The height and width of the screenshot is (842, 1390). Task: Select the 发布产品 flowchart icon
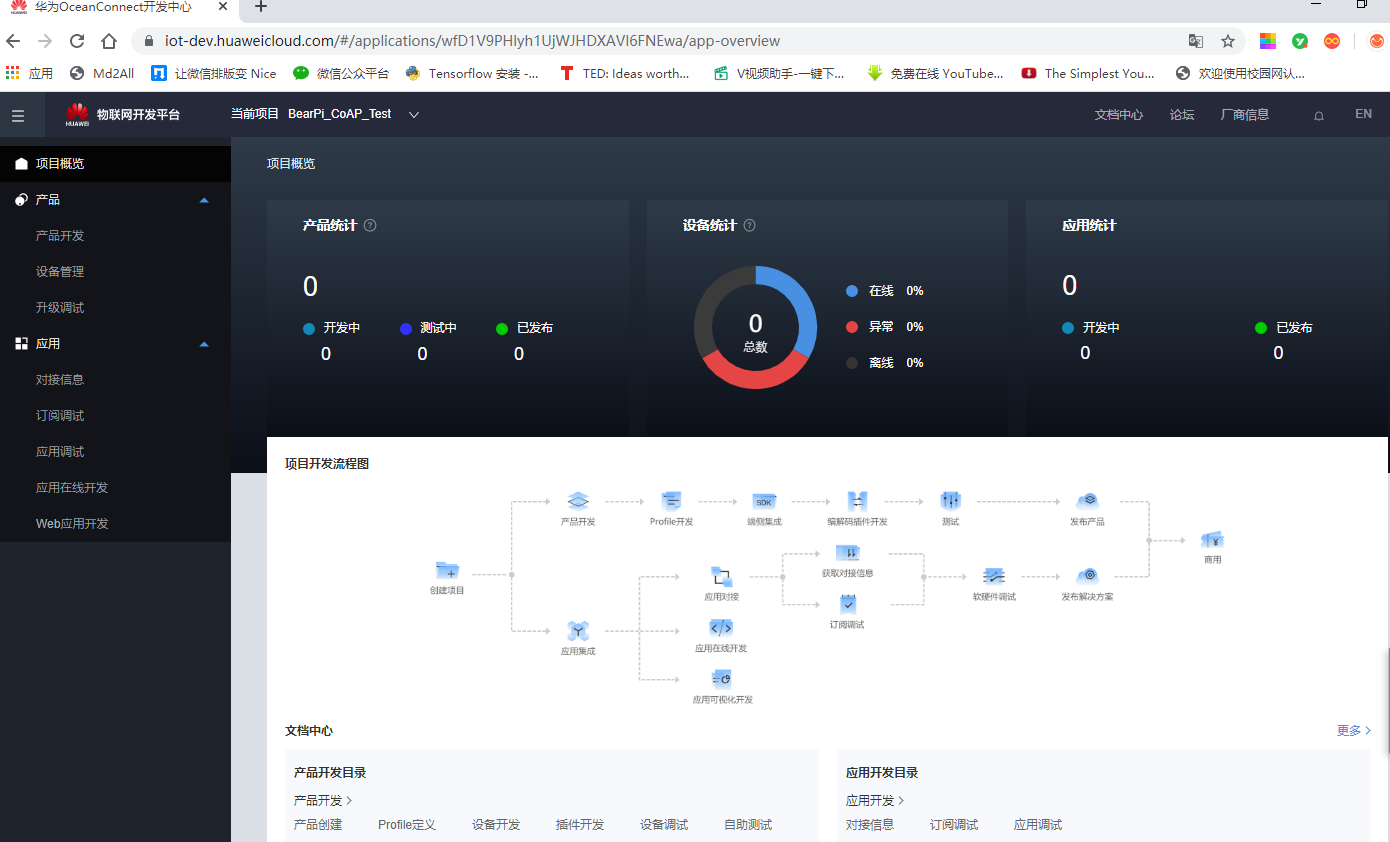[1088, 500]
